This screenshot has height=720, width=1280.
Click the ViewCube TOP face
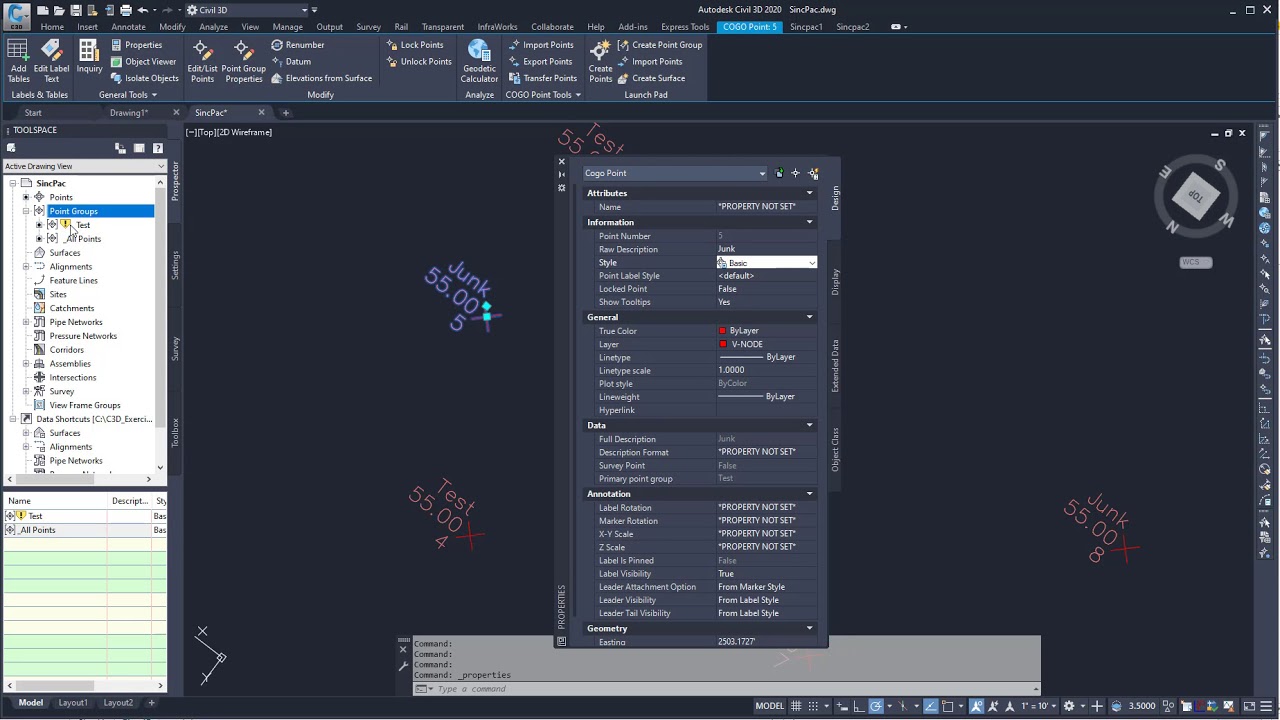coord(1196,196)
